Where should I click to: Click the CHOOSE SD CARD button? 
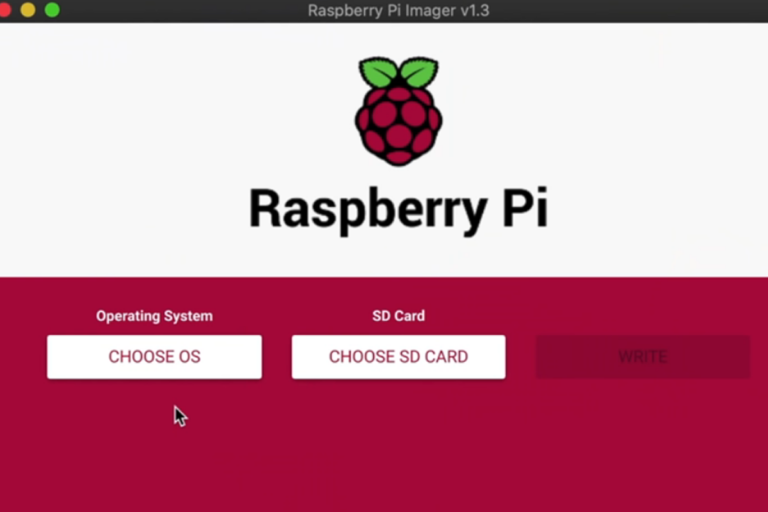coord(398,357)
